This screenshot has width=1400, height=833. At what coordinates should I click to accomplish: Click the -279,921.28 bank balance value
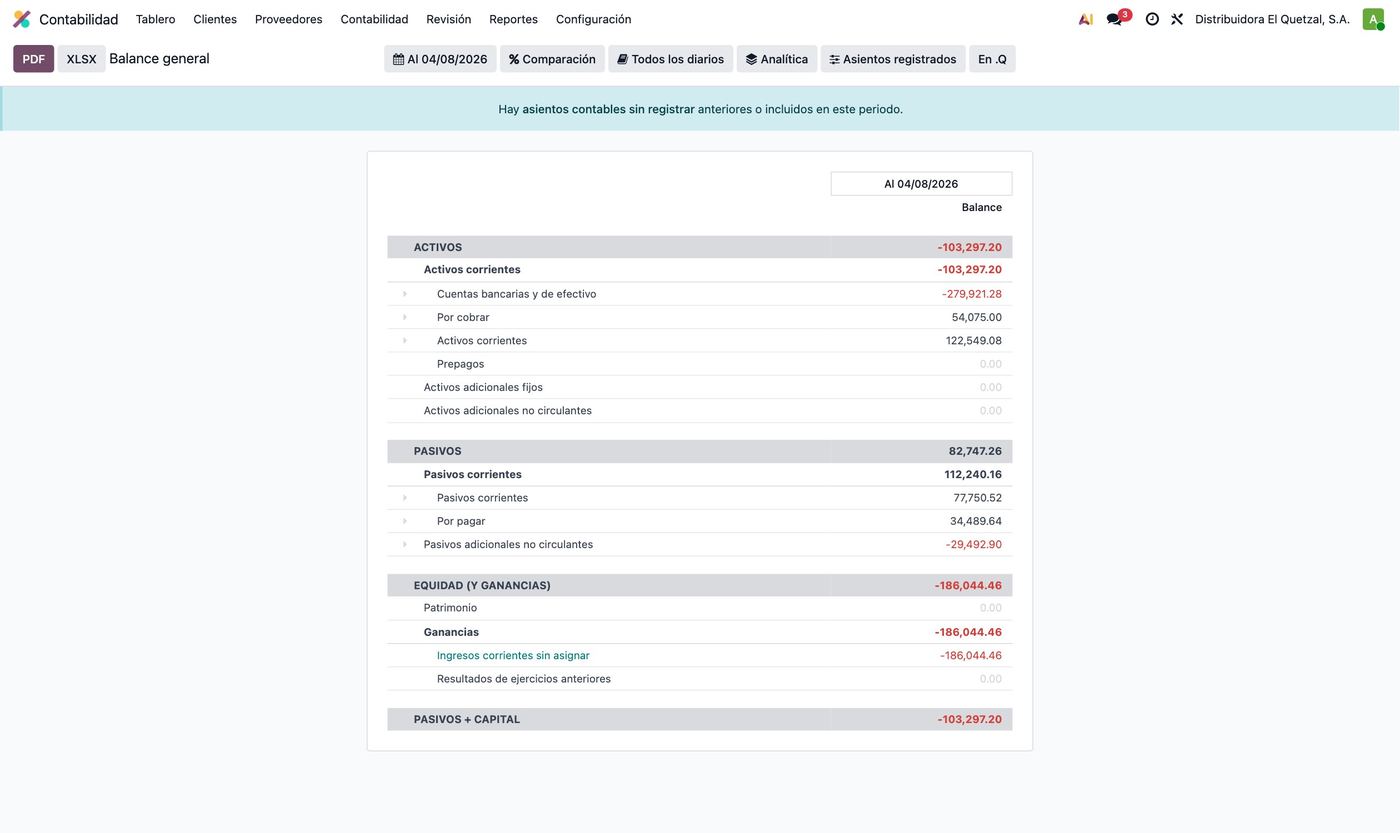pyautogui.click(x=972, y=294)
